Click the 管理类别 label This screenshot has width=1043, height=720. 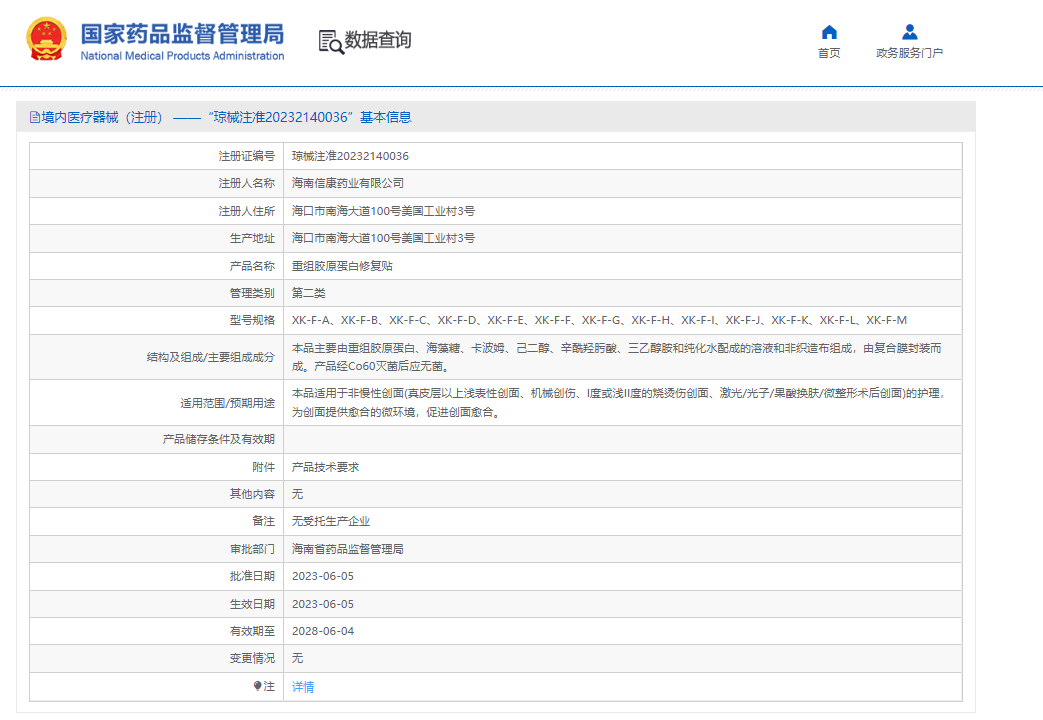tap(252, 293)
